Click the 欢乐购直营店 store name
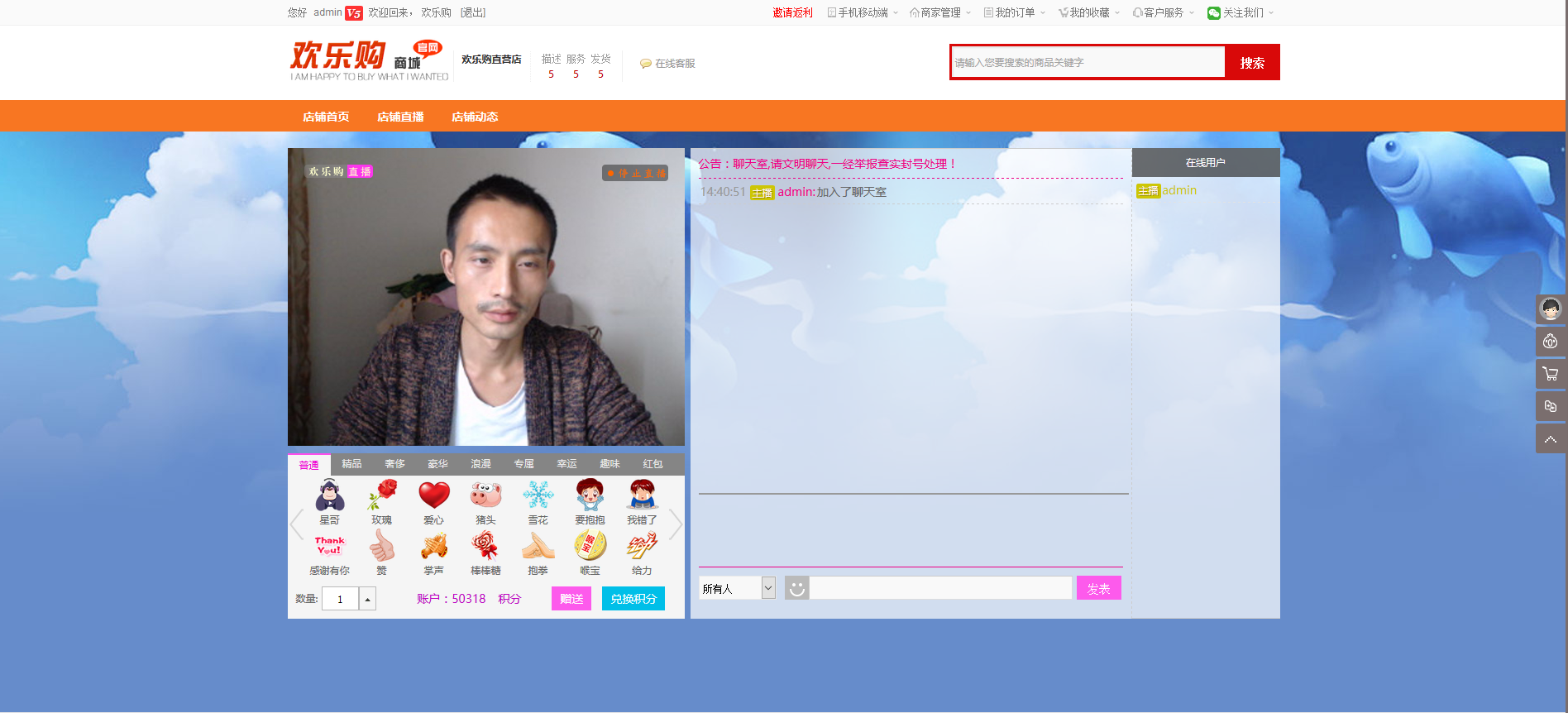Image resolution: width=1568 pixels, height=713 pixels. pyautogui.click(x=491, y=60)
